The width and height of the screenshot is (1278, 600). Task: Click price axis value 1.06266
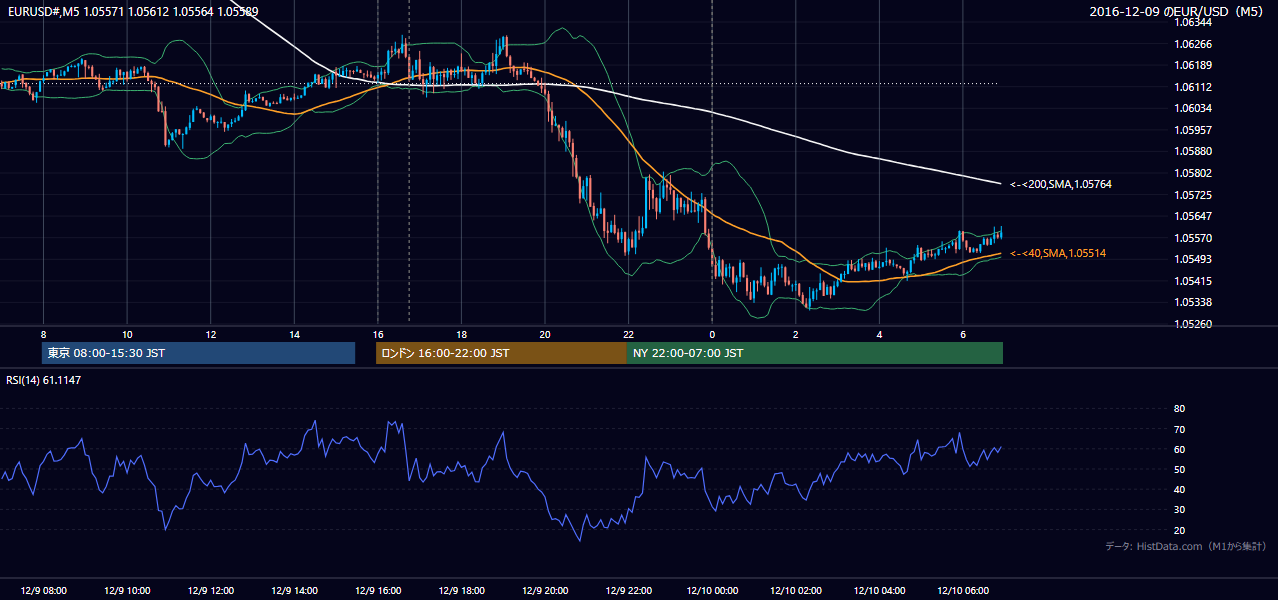(x=1191, y=44)
